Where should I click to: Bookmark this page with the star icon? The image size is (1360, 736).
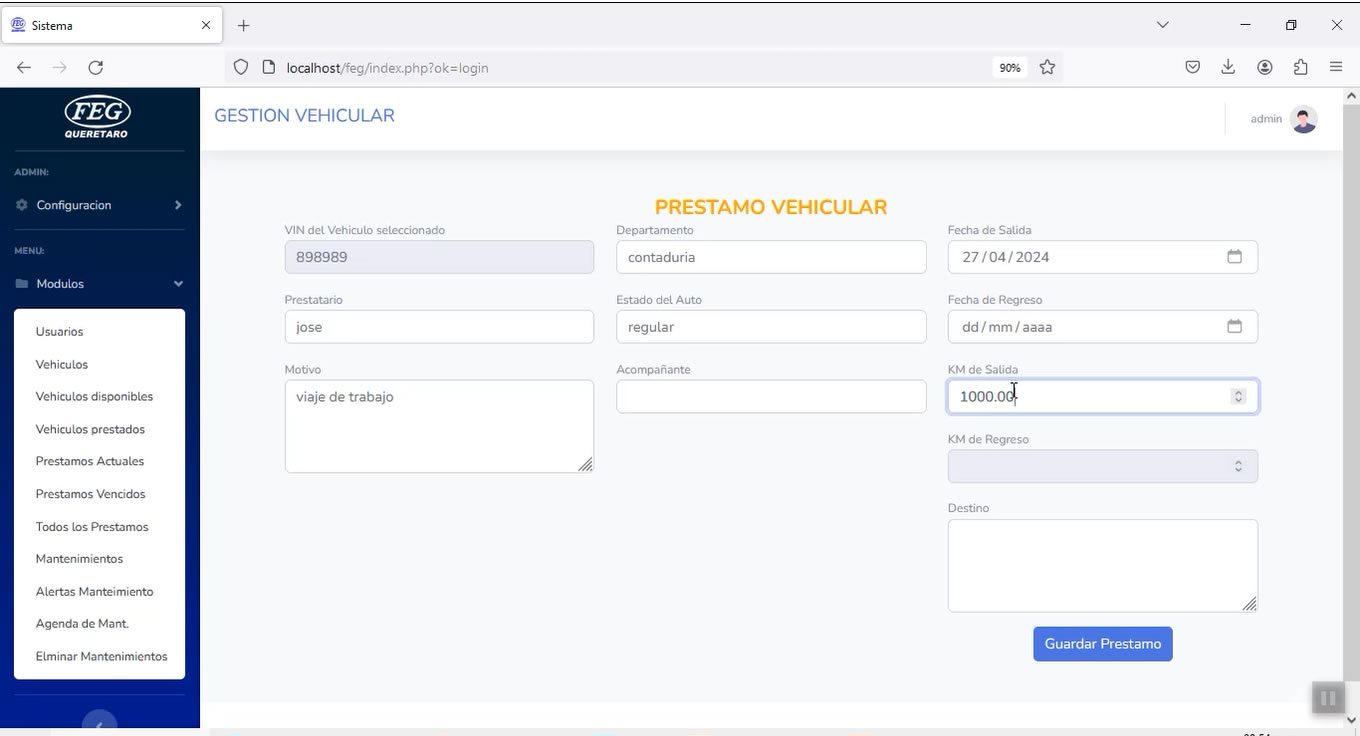coord(1047,68)
